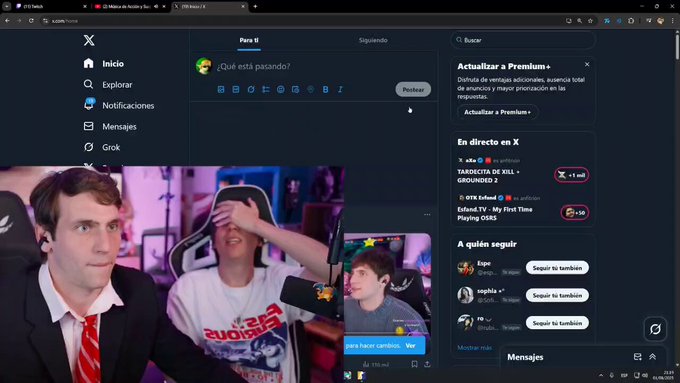The height and width of the screenshot is (383, 680).
Task: Open the browser extensions puzzle icon
Action: [631, 21]
